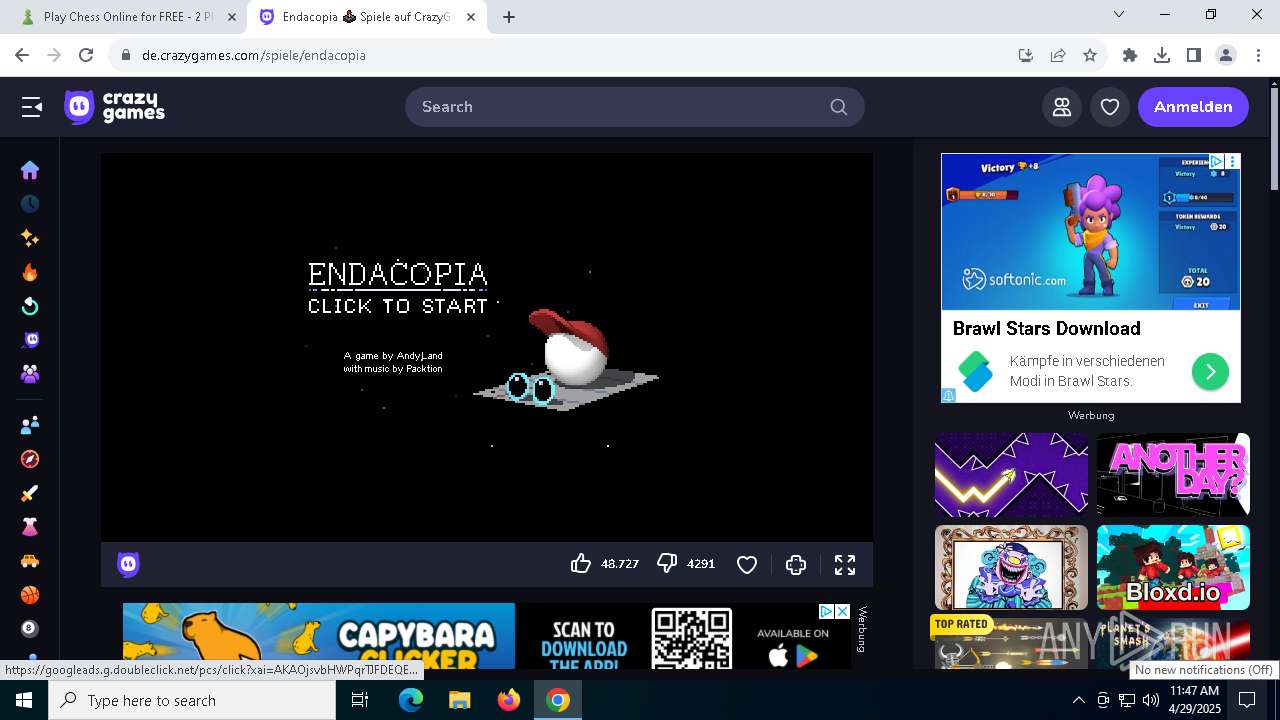Open the New games sparkle icon

(30, 238)
